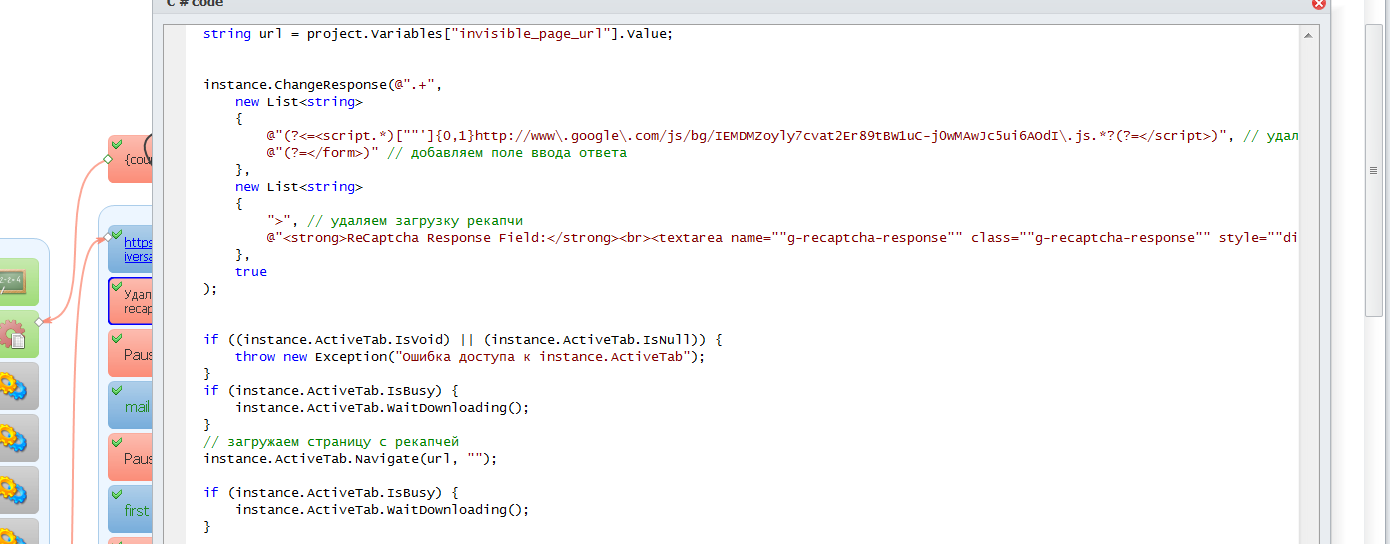Viewport: 1390px width, 544px height.
Task: Select the {cou counter block
Action: [130, 159]
